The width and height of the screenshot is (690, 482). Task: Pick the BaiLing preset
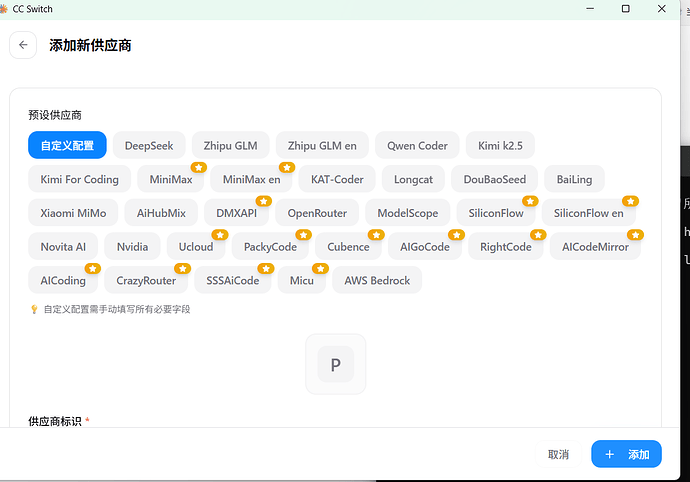tap(574, 179)
